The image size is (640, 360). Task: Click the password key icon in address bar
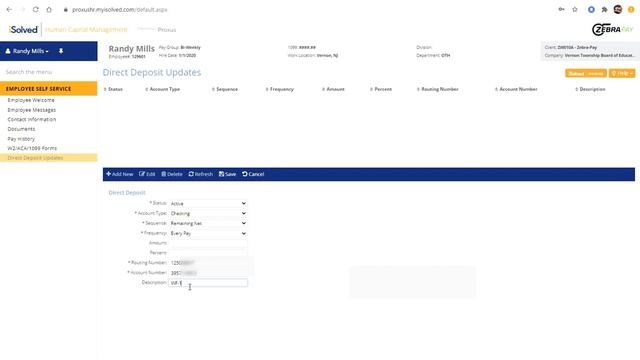(x=562, y=9)
